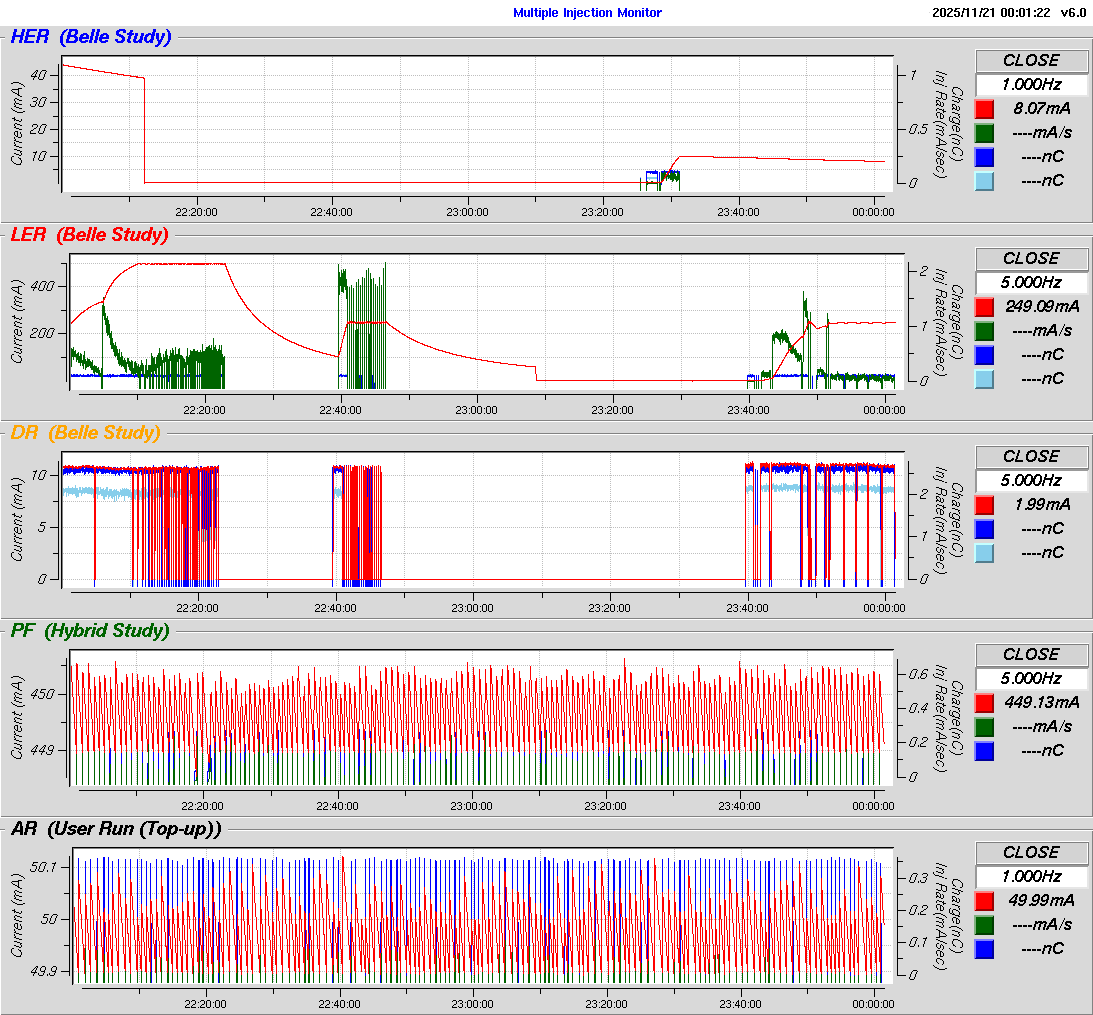
Task: Click the 1.000Hz rate field in HER panel
Action: pyautogui.click(x=1031, y=85)
